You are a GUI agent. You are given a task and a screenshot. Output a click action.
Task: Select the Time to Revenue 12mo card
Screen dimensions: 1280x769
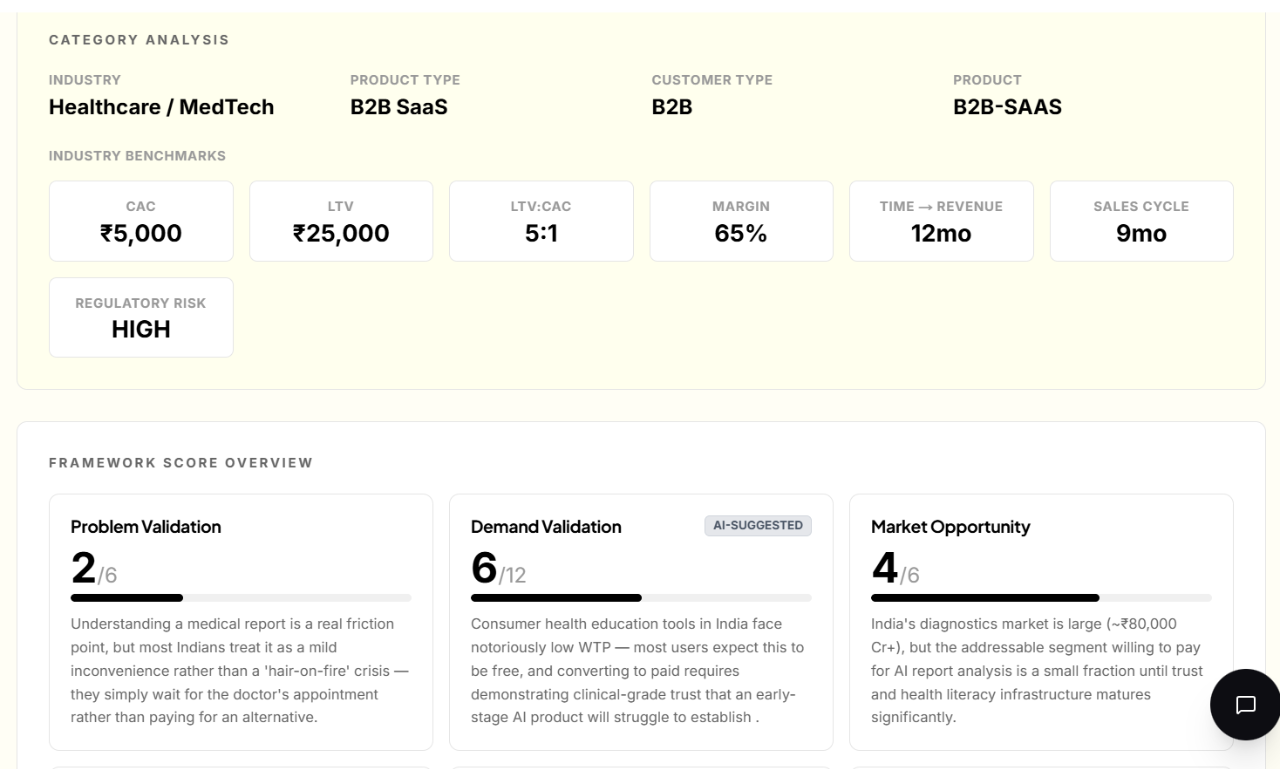tap(941, 221)
